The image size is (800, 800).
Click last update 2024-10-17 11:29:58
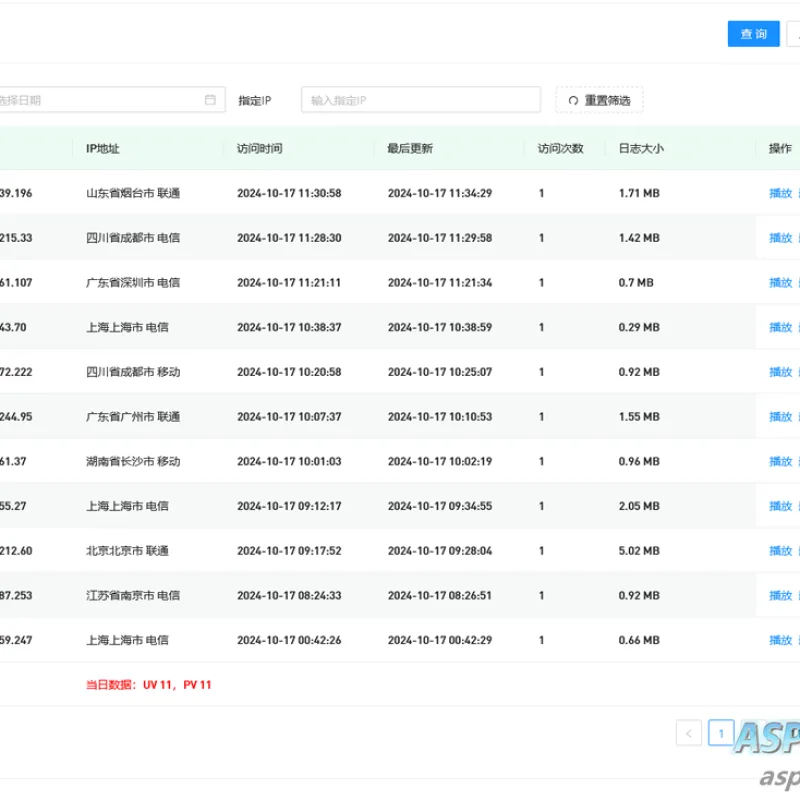(440, 238)
